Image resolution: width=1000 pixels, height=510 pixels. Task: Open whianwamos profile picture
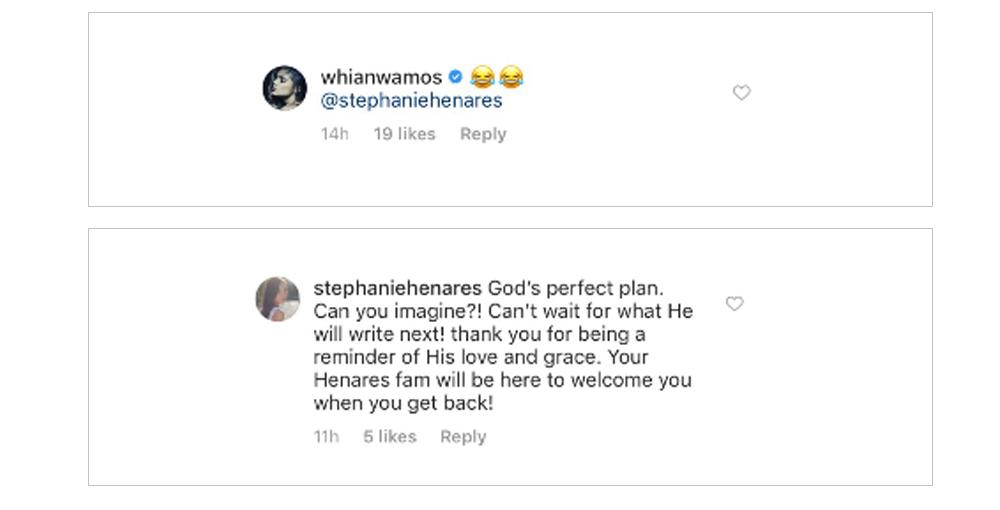pyautogui.click(x=284, y=88)
